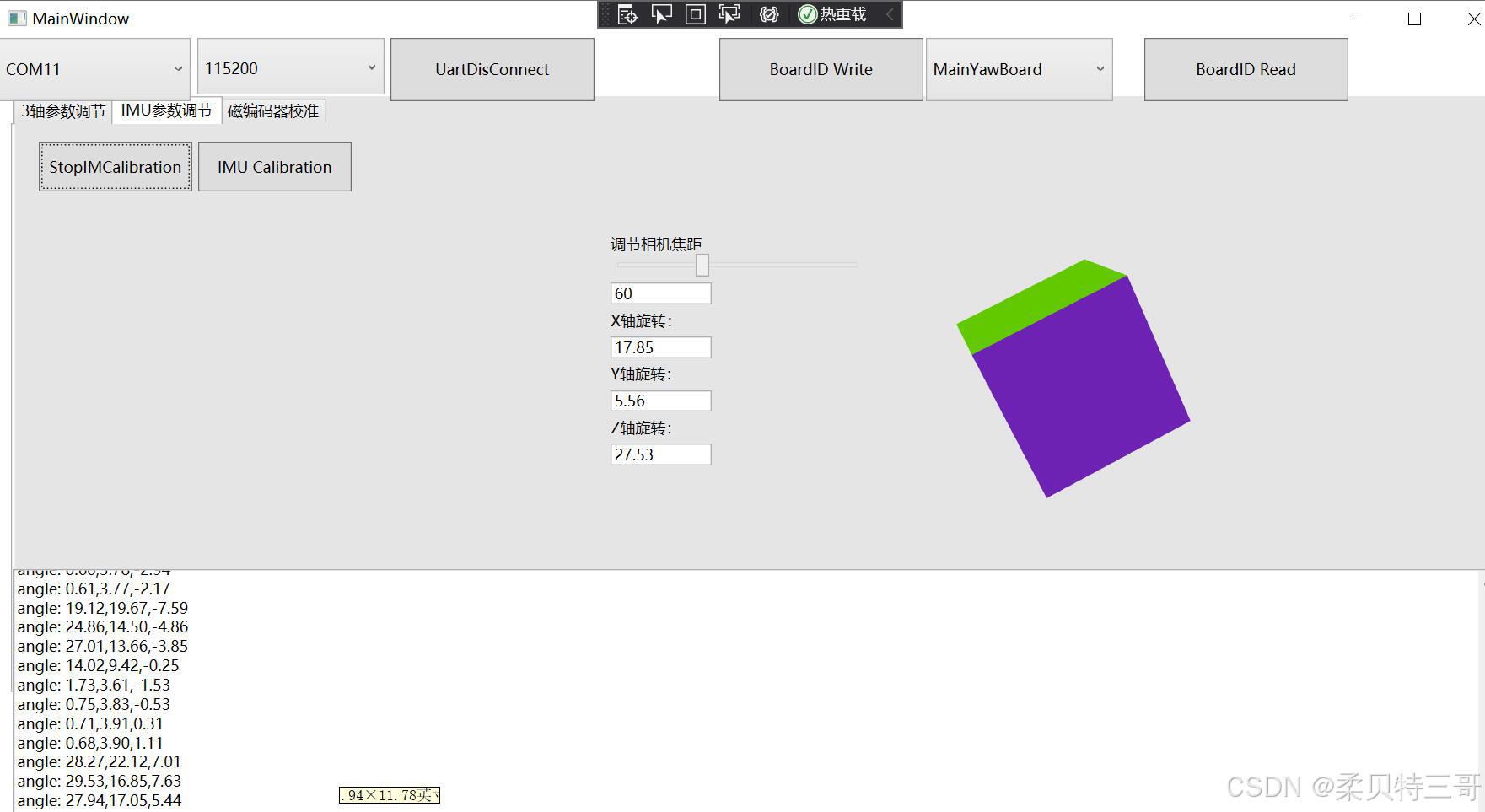
Task: Click the Y轴旋转 field showing 5.56
Action: pyautogui.click(x=661, y=401)
